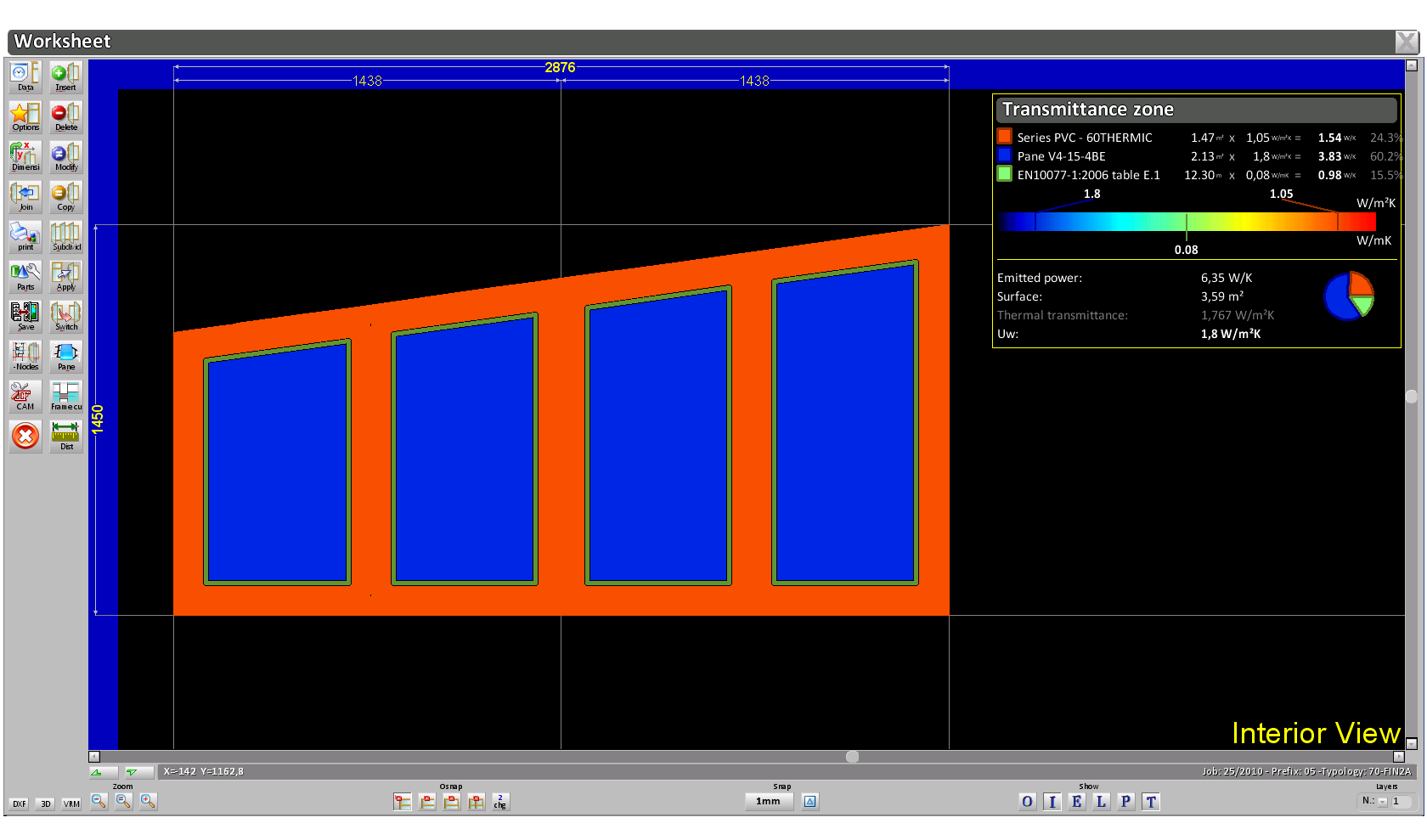1427x840 pixels.
Task: Toggle Show O layer button
Action: tap(1027, 802)
